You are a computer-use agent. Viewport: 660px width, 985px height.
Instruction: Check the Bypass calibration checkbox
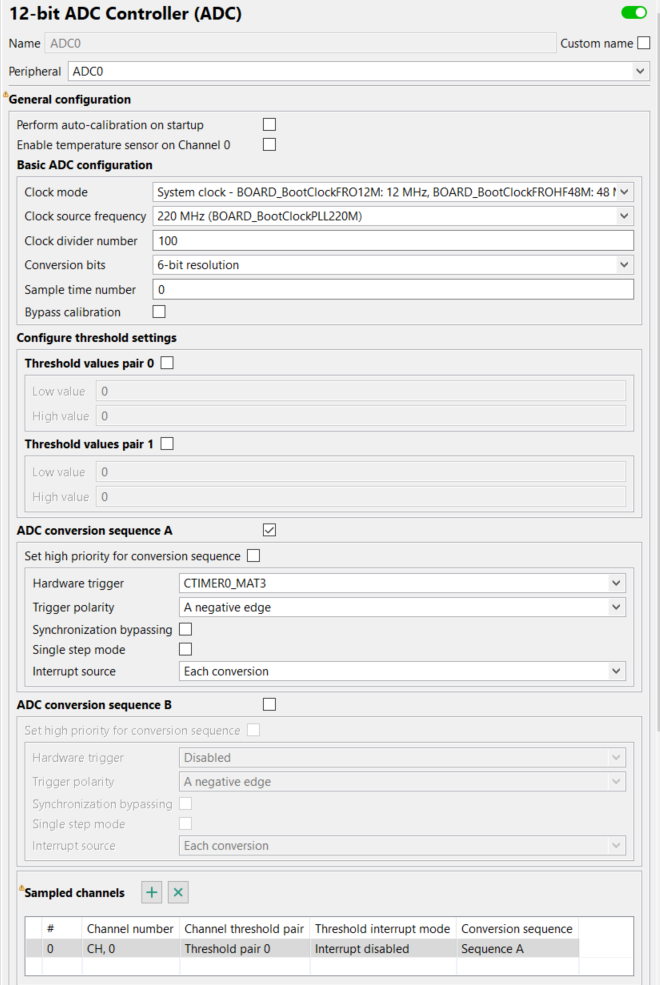coord(159,312)
